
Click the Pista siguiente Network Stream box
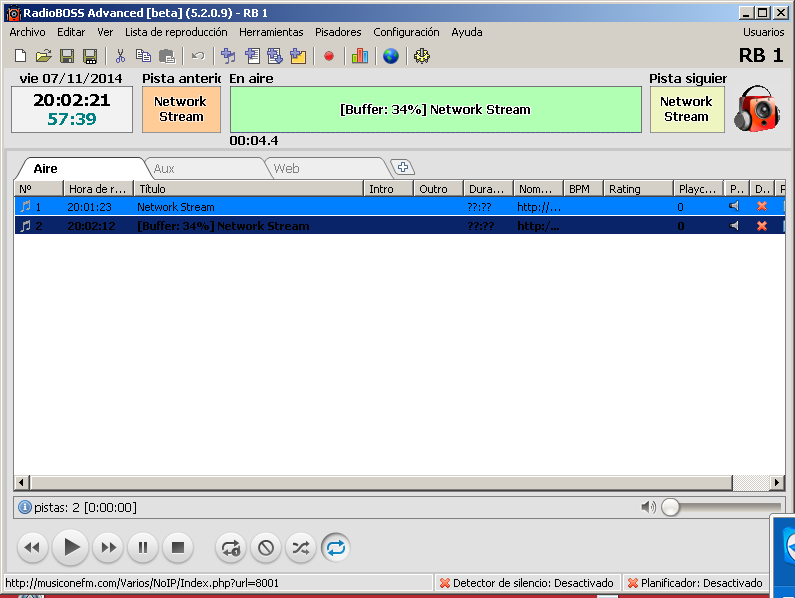coord(686,109)
